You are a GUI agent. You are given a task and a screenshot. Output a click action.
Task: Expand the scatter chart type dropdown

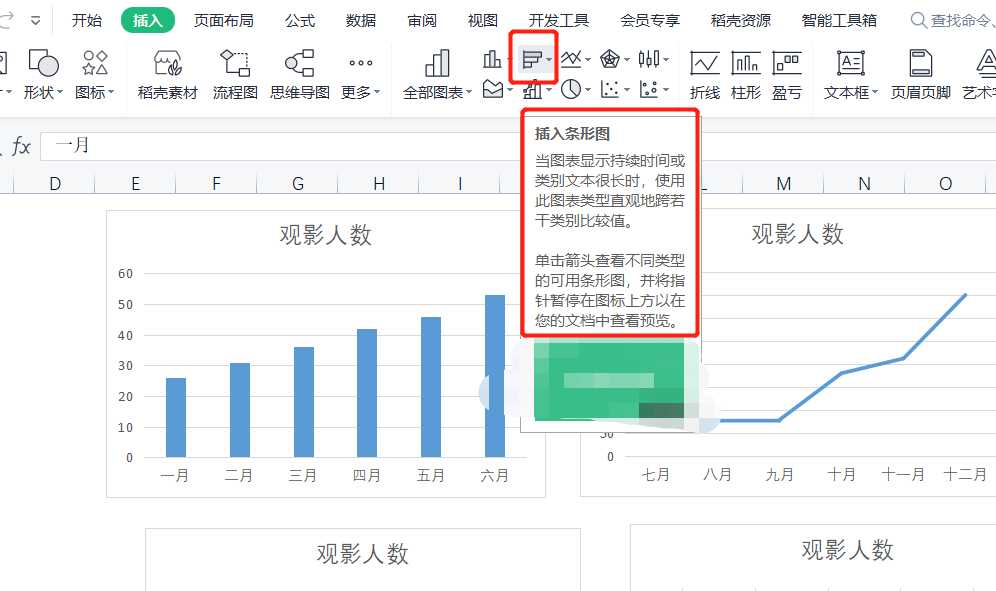point(626,90)
